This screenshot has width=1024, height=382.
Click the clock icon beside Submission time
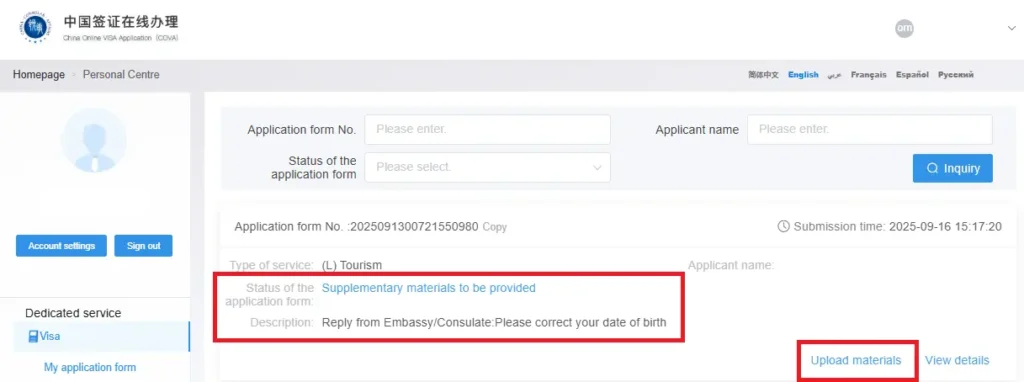(x=784, y=227)
